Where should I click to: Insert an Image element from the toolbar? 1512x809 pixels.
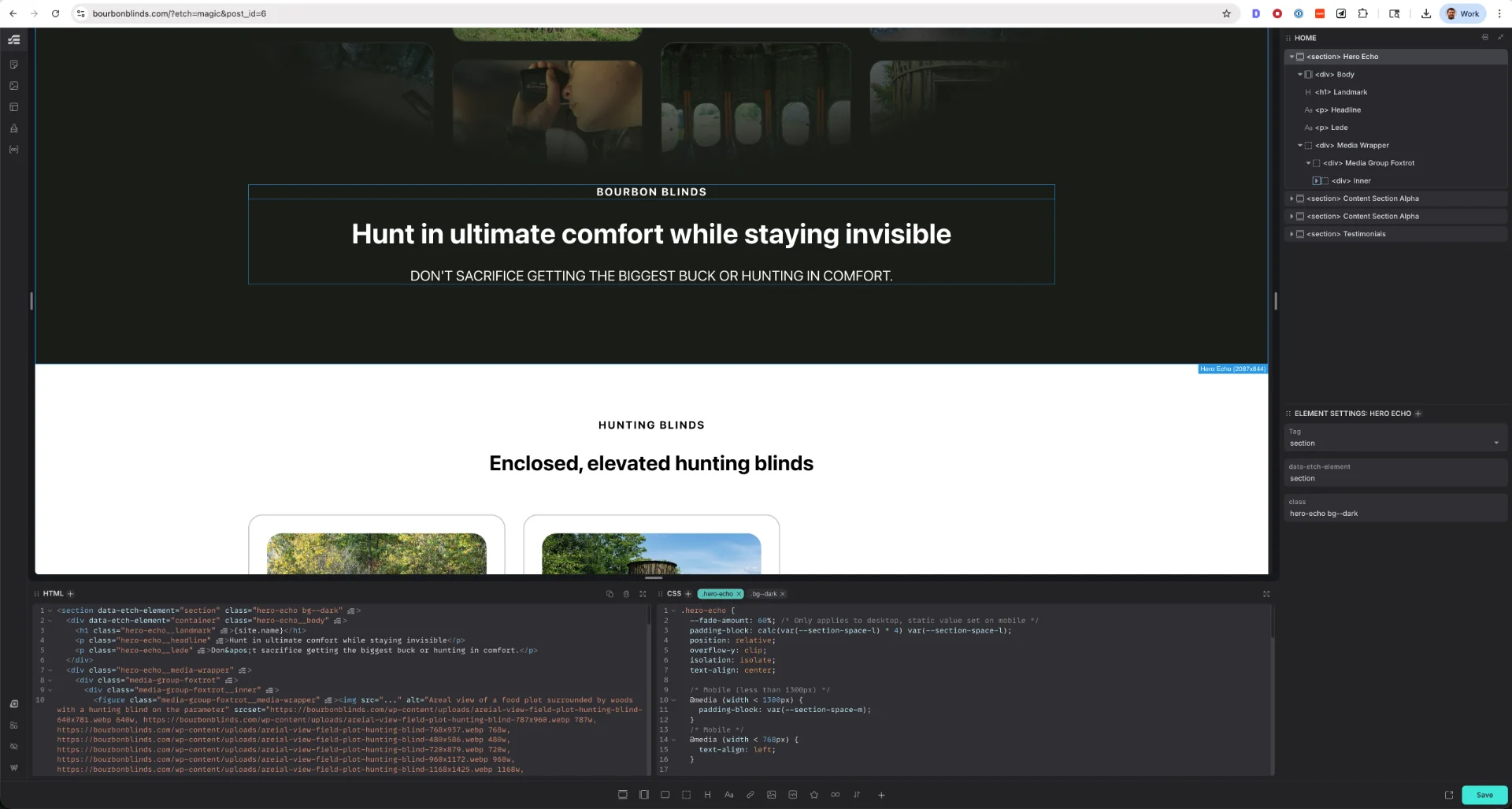(x=771, y=795)
